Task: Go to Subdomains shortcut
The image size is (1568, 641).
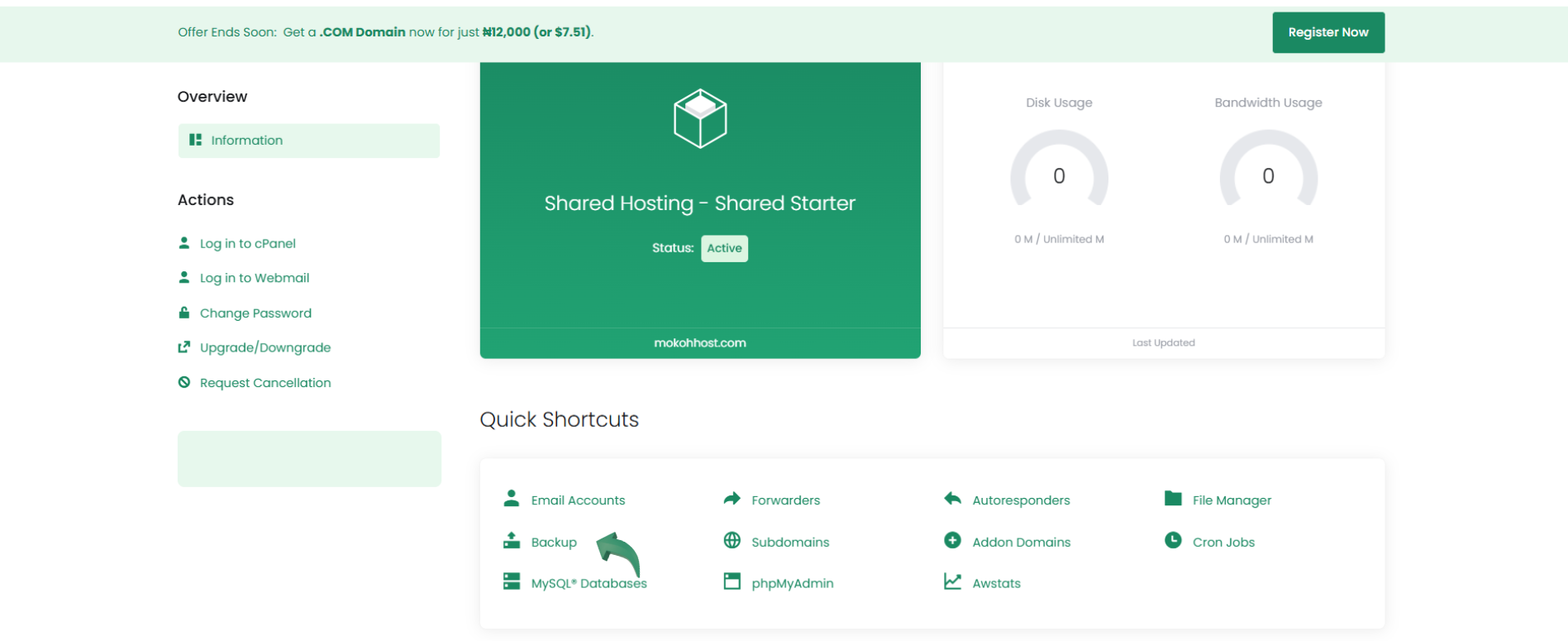Action: pos(790,543)
